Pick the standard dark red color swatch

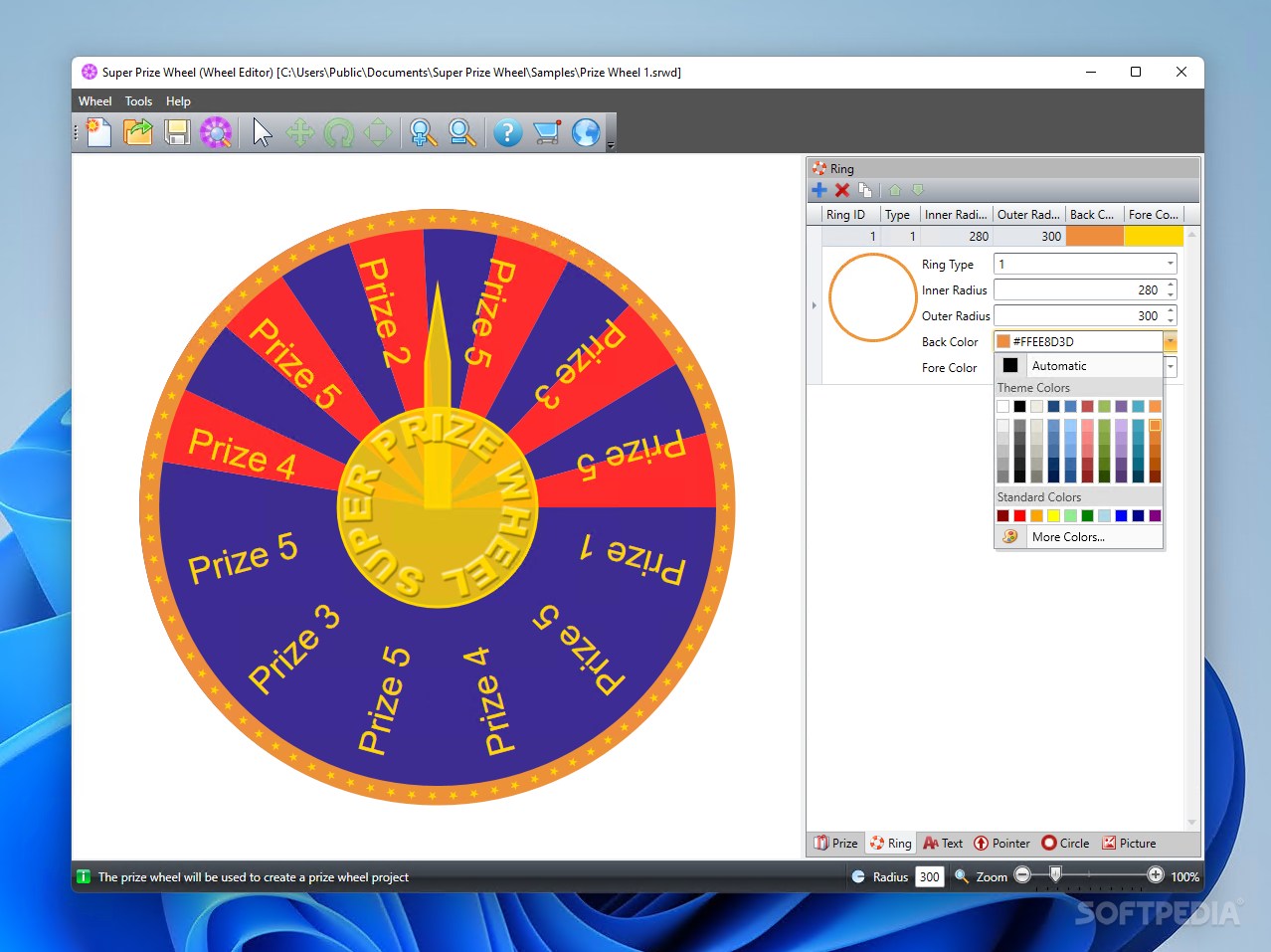click(1002, 515)
